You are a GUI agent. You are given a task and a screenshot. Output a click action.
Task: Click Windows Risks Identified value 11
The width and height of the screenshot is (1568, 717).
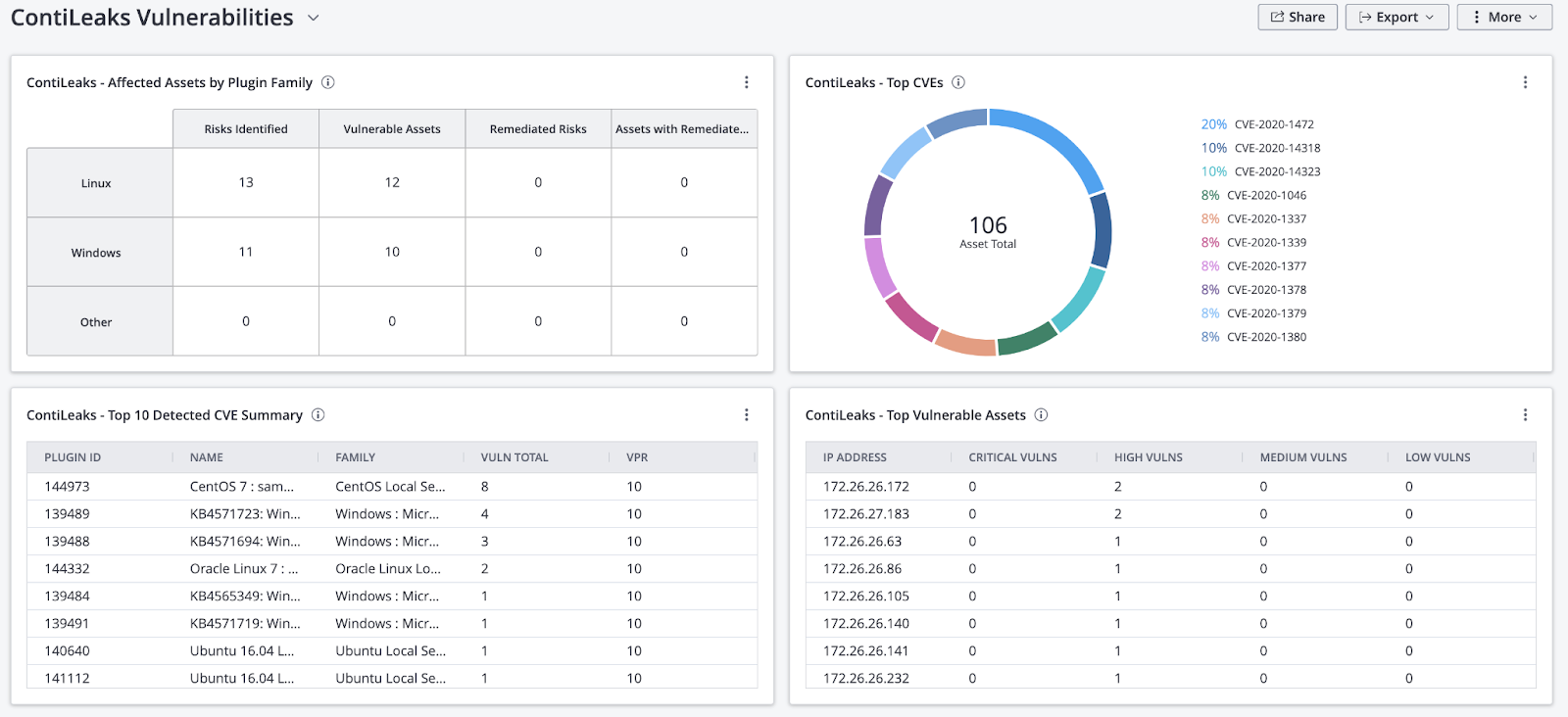click(x=246, y=252)
